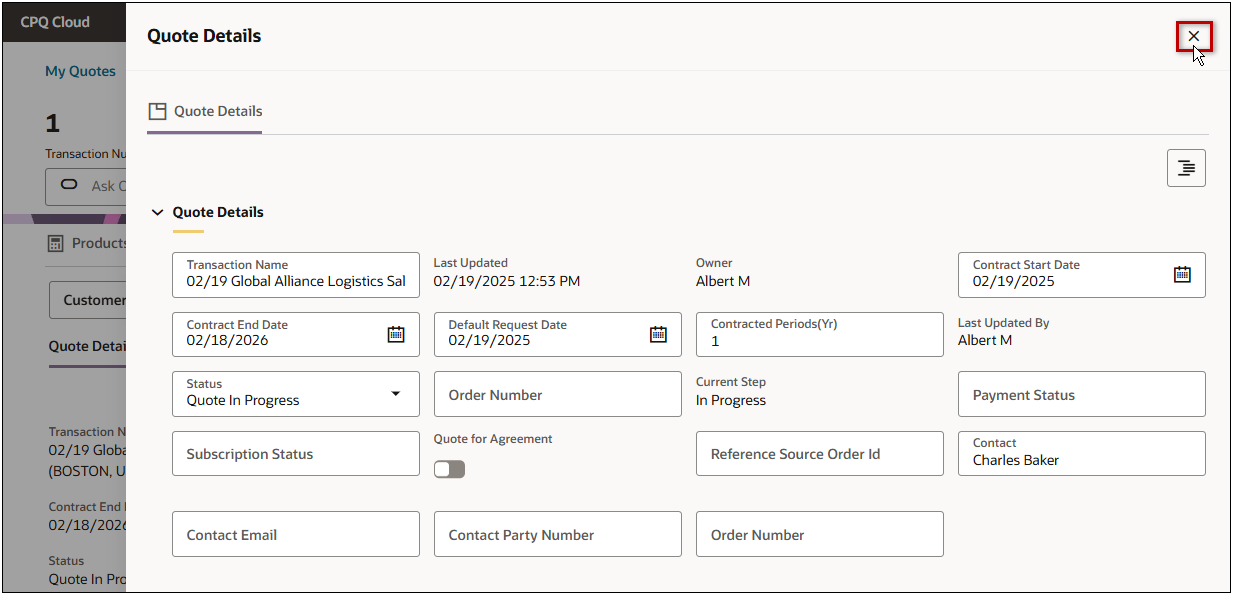1233x595 pixels.
Task: Close the Quote Details panel
Action: click(1193, 37)
